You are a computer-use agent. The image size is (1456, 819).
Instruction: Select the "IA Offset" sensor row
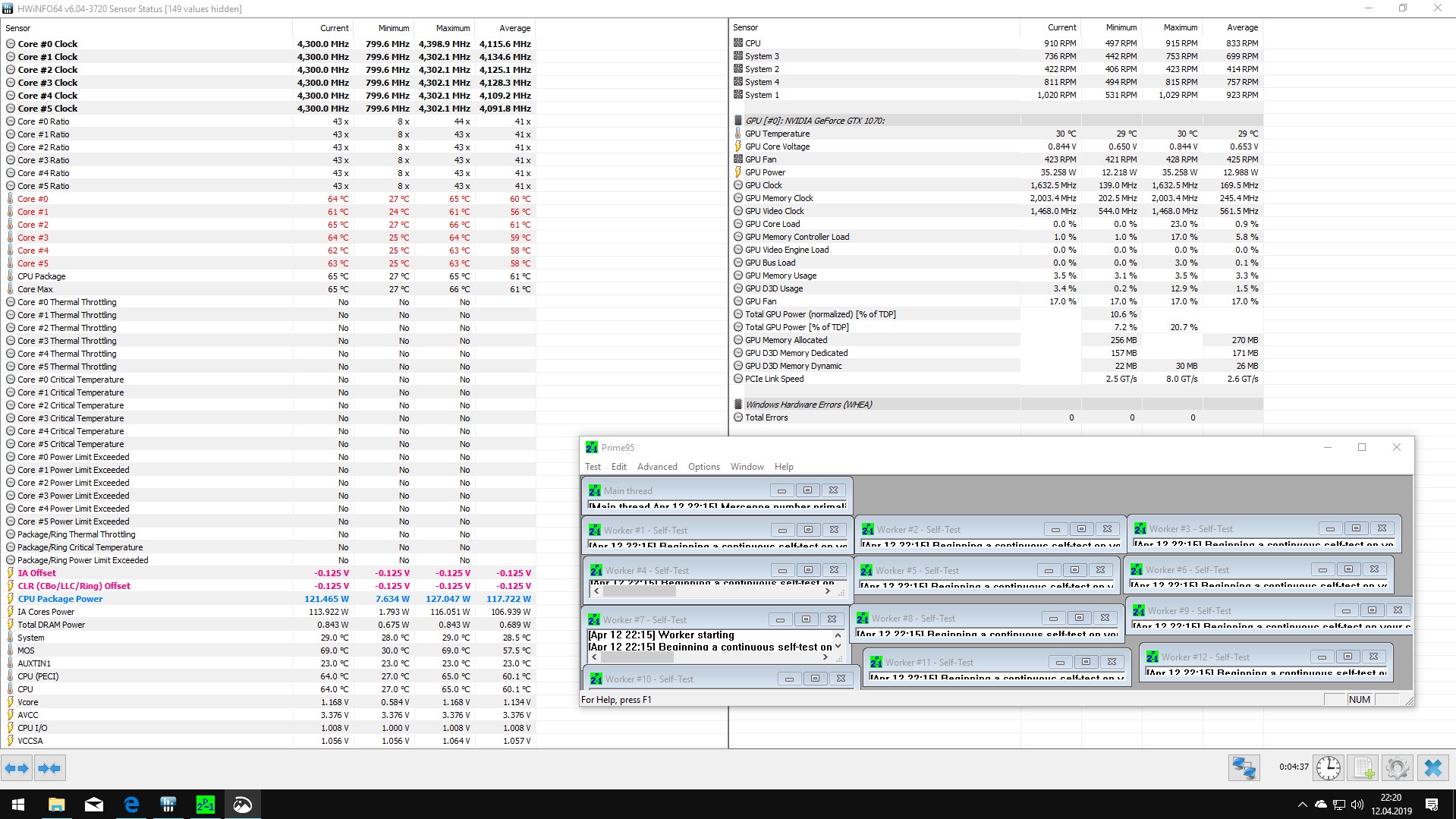click(269, 573)
